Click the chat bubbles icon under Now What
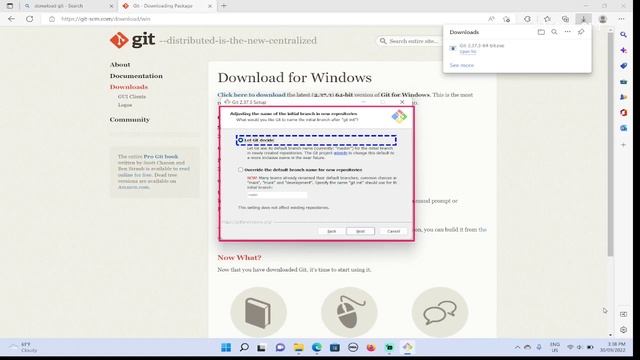 pyautogui.click(x=440, y=312)
